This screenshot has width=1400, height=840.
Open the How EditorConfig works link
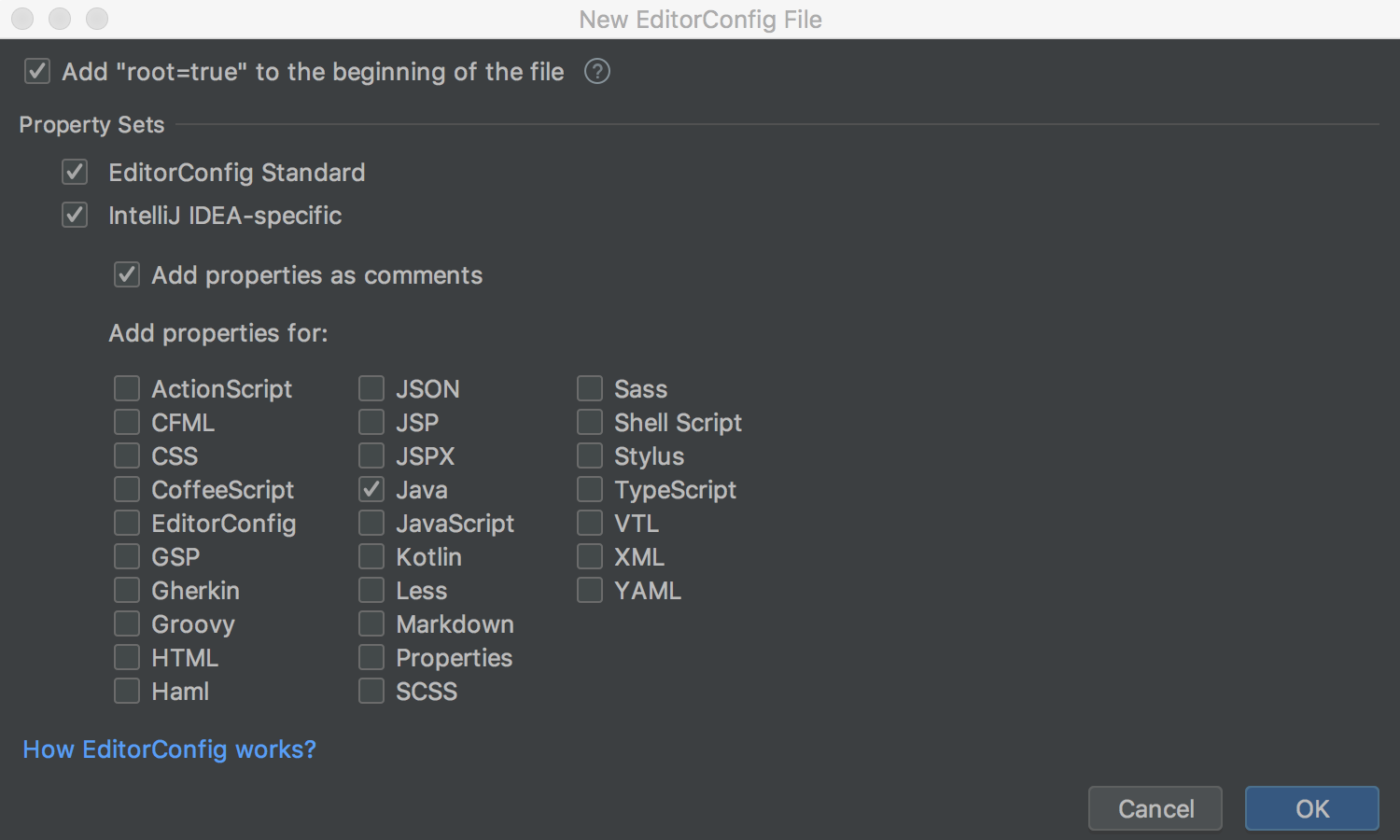[170, 749]
